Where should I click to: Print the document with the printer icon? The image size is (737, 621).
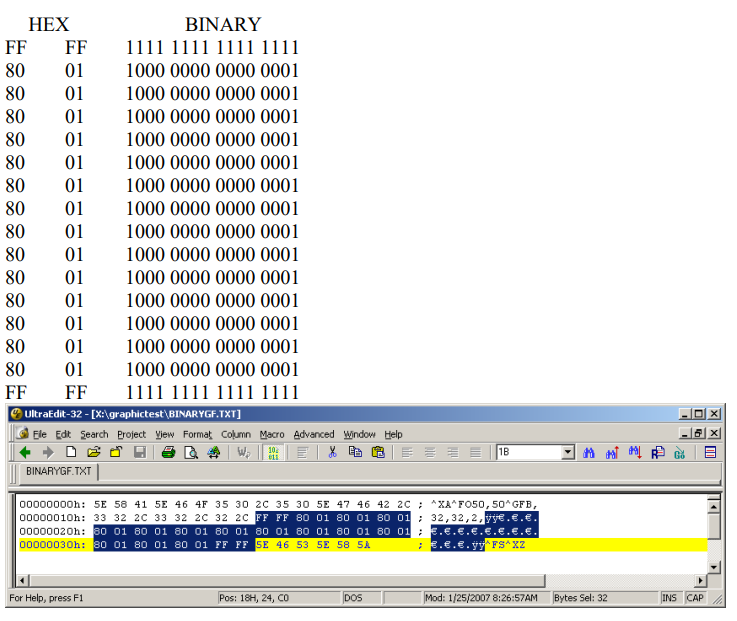168,452
